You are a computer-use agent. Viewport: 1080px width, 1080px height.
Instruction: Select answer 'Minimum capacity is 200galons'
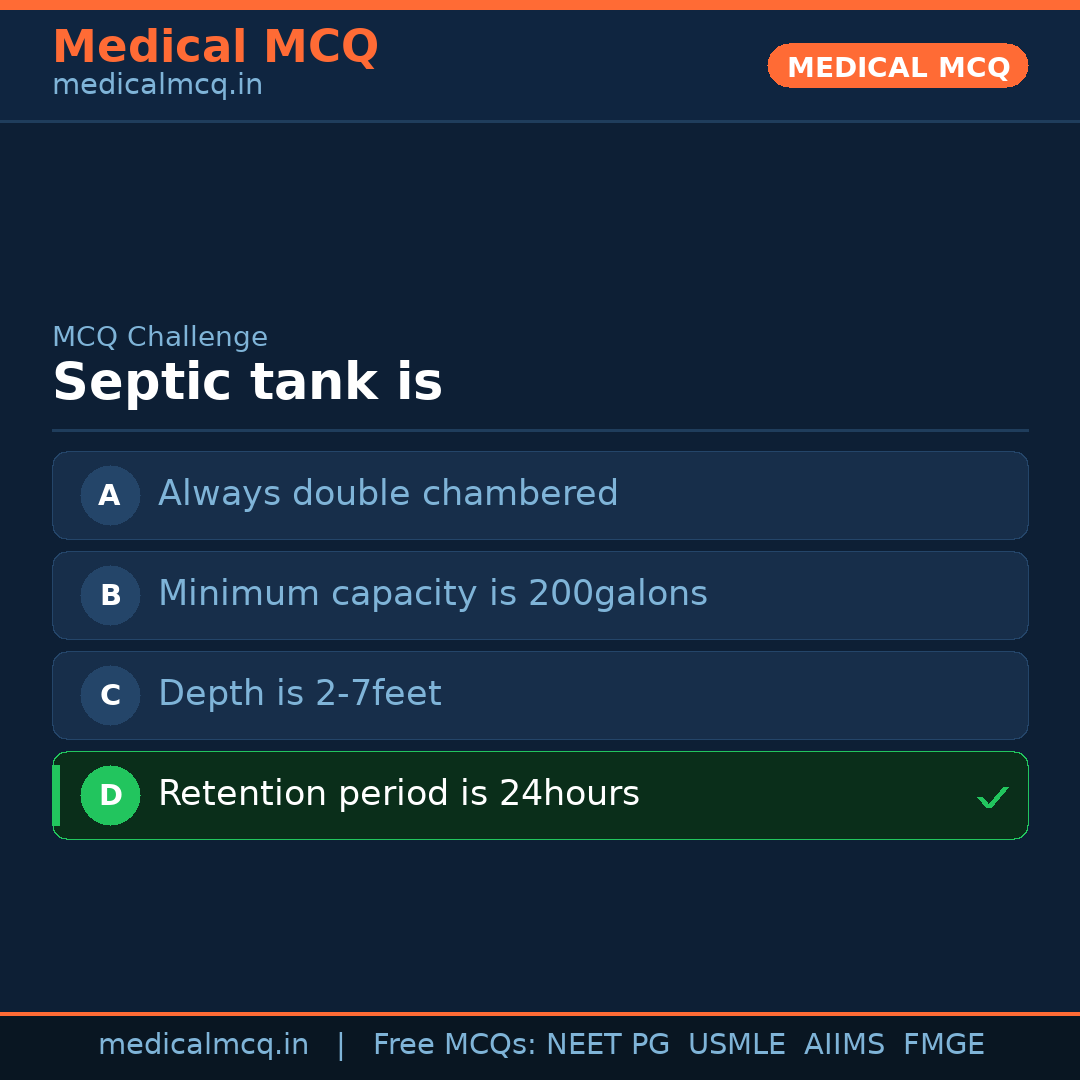[432, 594]
